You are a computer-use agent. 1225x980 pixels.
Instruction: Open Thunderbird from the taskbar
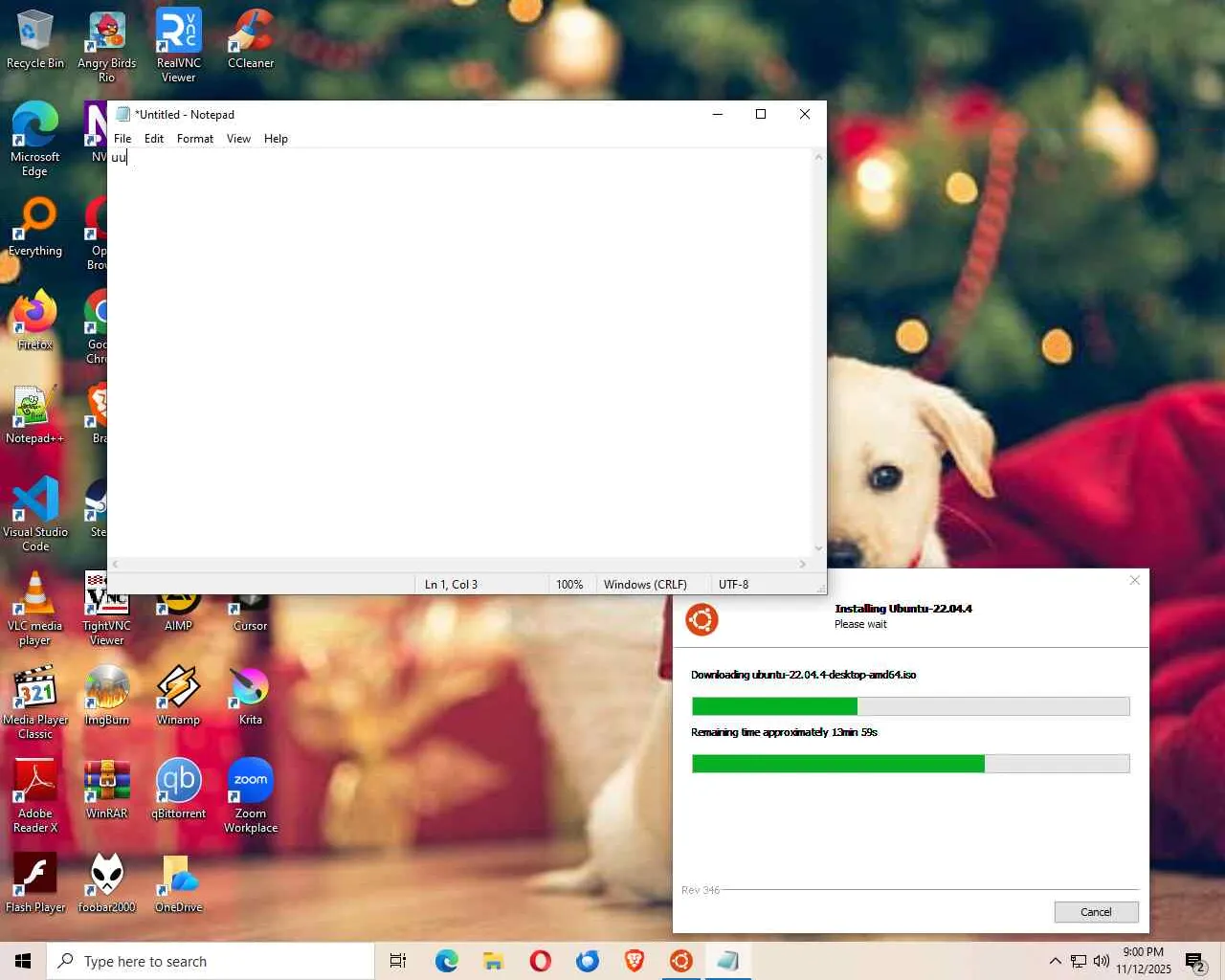click(x=588, y=961)
